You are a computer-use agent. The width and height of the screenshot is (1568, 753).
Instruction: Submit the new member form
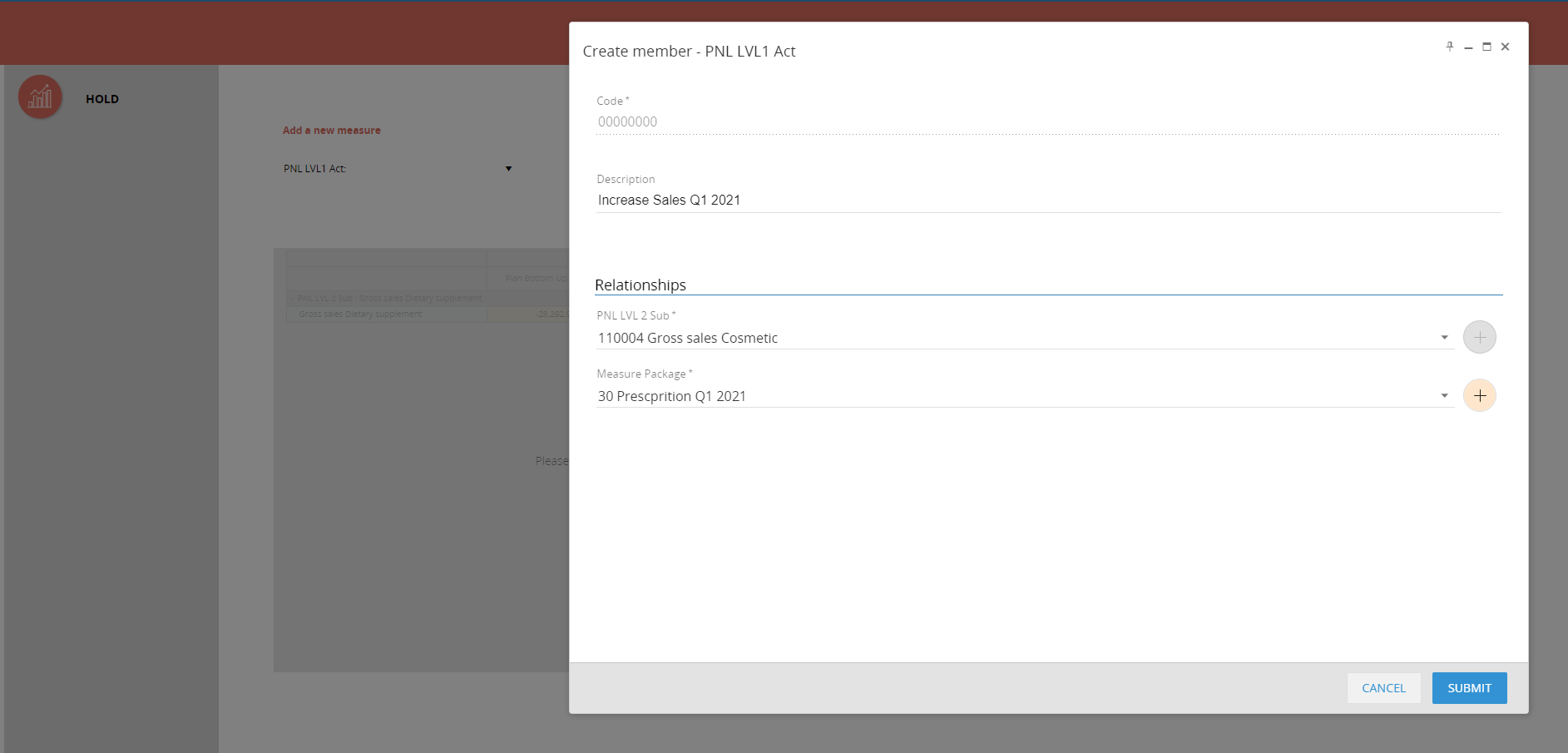pos(1469,688)
